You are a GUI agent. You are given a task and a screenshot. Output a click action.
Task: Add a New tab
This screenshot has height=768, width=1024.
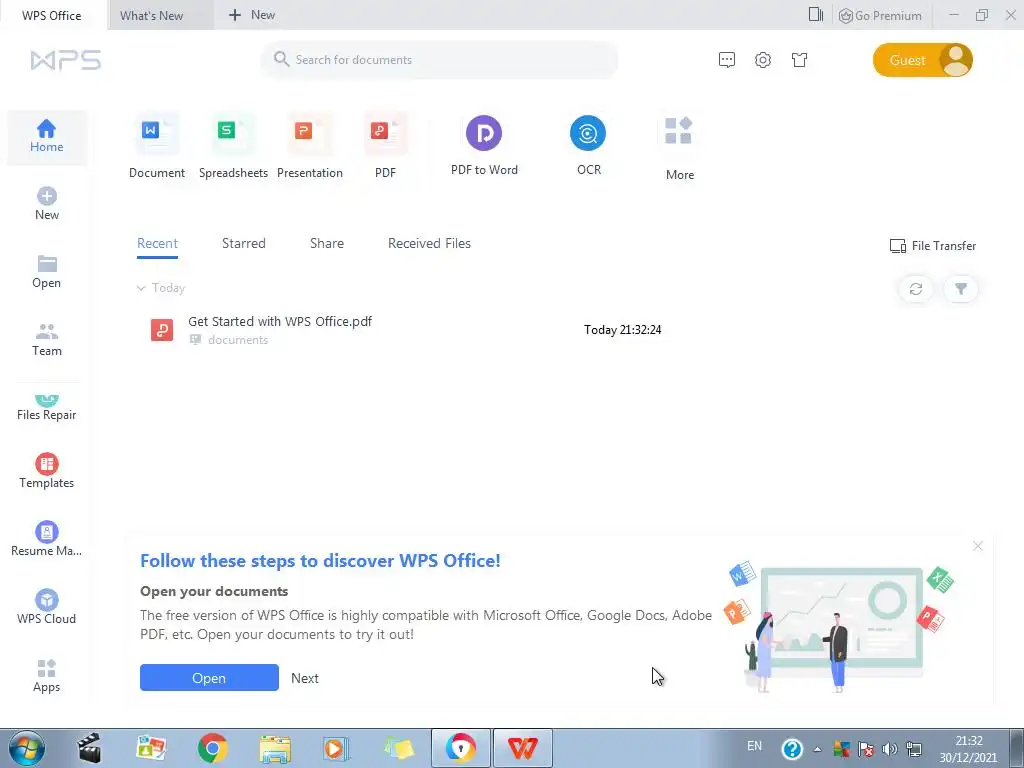251,15
